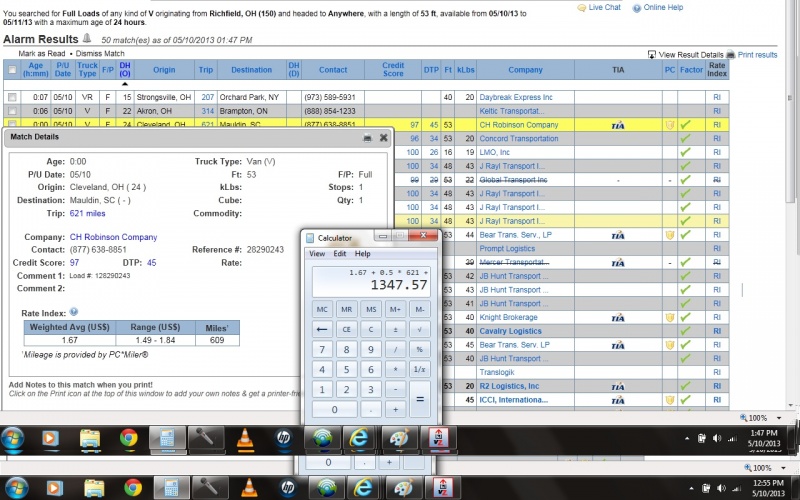Sort by the Credit Score column header
This screenshot has width=800, height=500.
tap(393, 69)
